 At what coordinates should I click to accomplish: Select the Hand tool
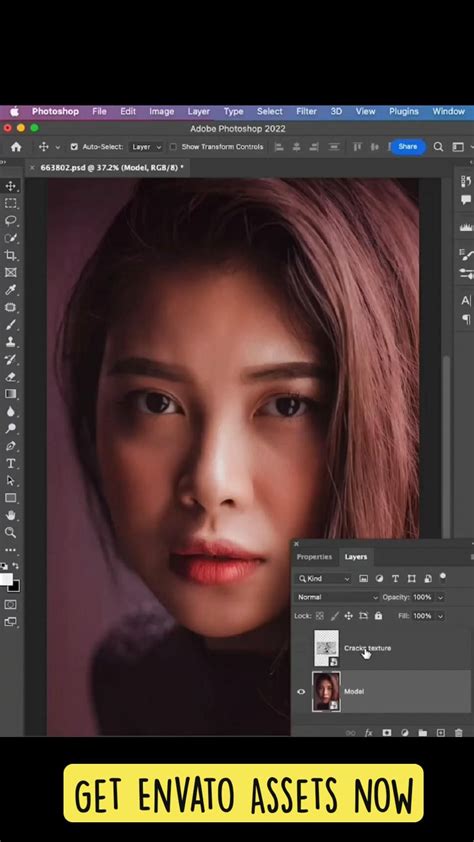pos(10,516)
